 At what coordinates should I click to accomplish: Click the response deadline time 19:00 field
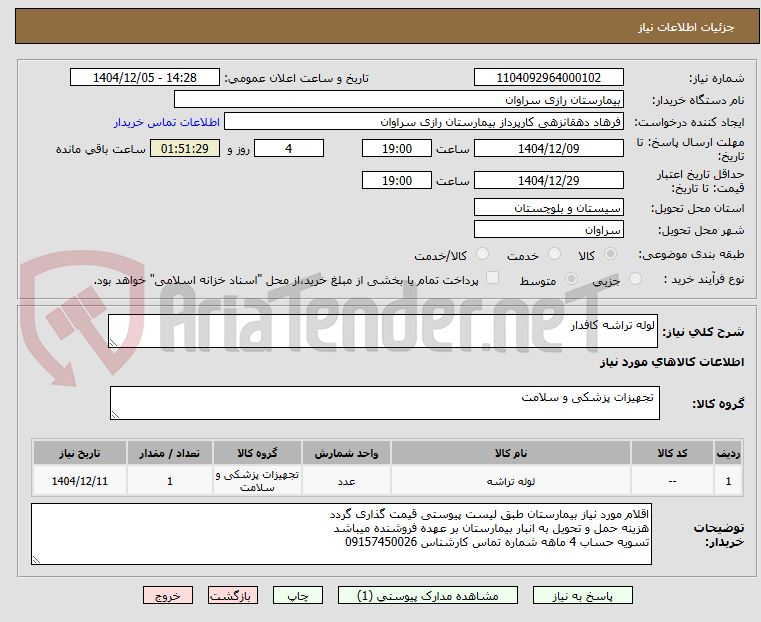(397, 148)
